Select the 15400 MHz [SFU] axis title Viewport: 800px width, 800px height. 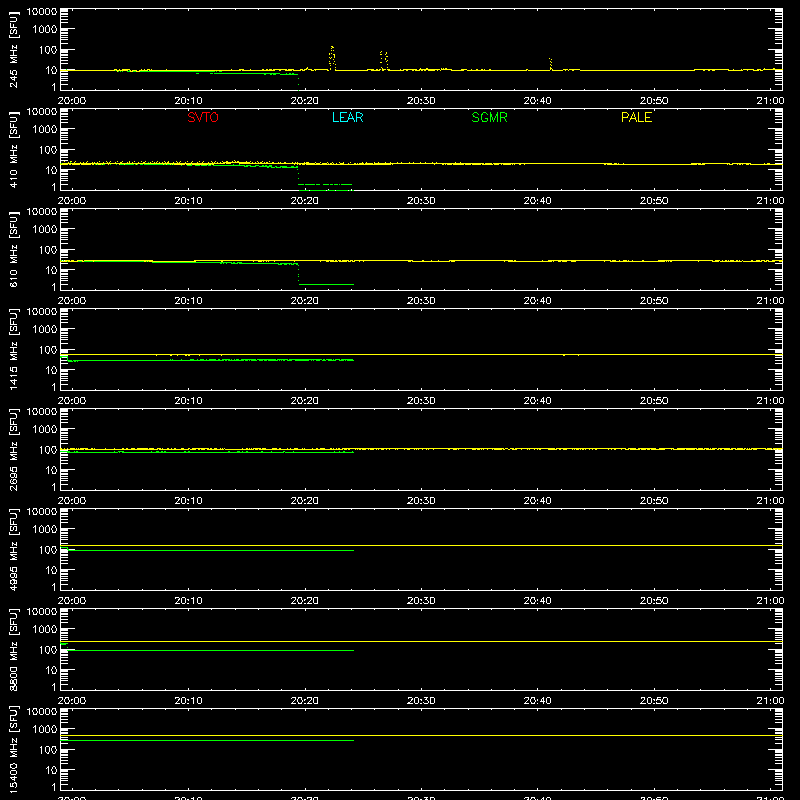(x=14, y=749)
